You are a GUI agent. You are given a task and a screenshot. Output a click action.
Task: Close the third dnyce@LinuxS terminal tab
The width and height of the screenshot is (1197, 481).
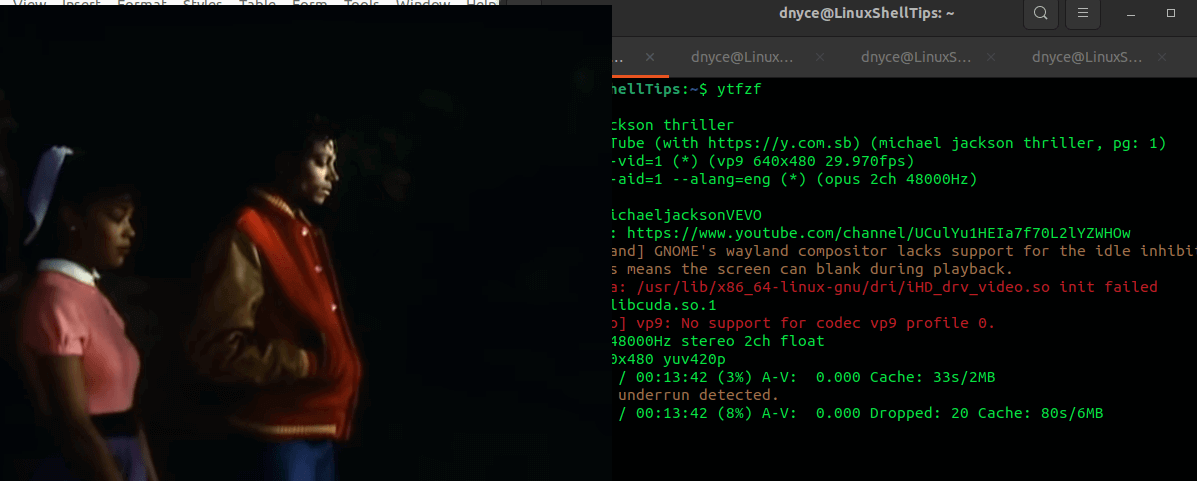click(x=991, y=57)
